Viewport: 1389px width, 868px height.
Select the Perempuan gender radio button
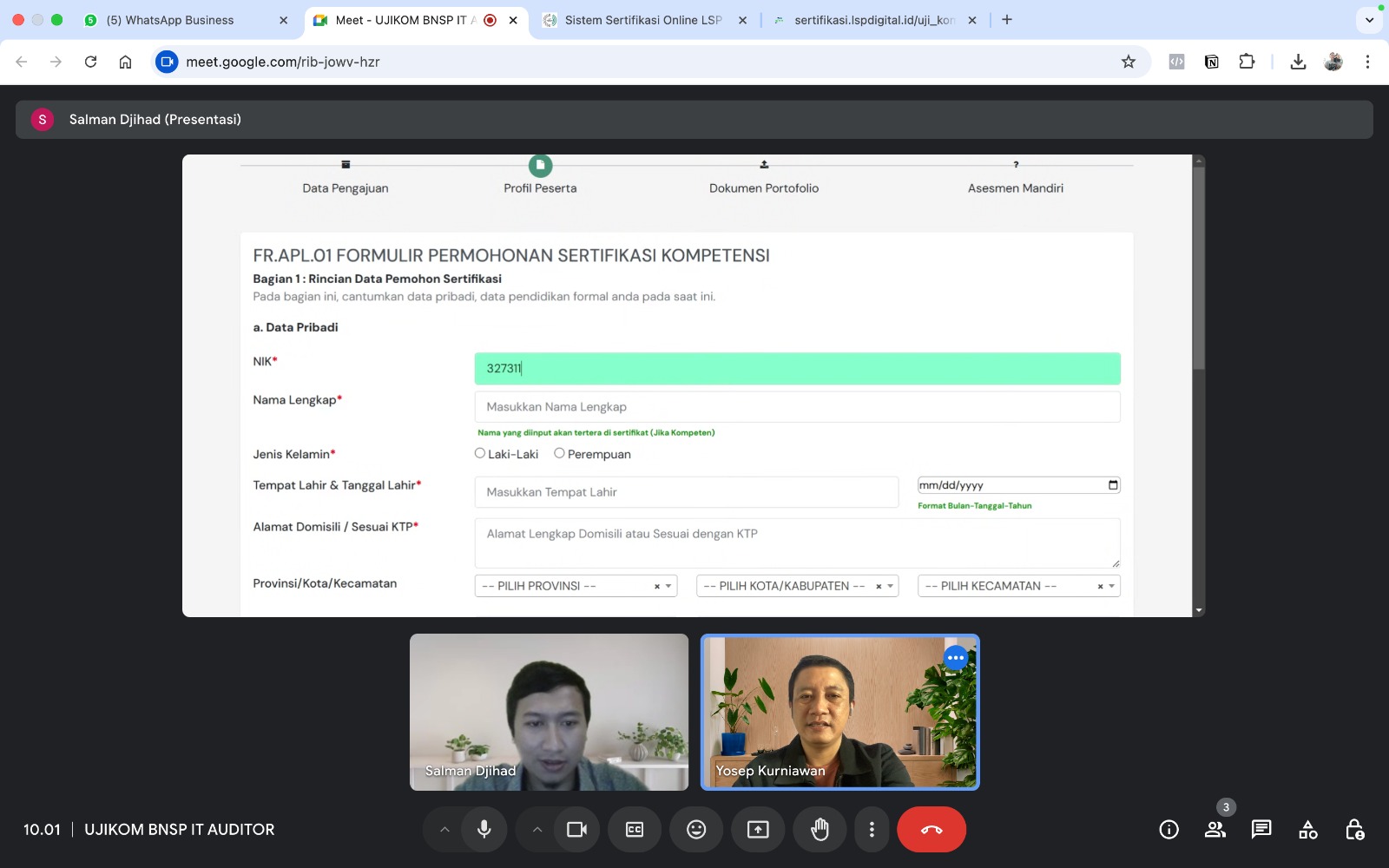coord(559,452)
